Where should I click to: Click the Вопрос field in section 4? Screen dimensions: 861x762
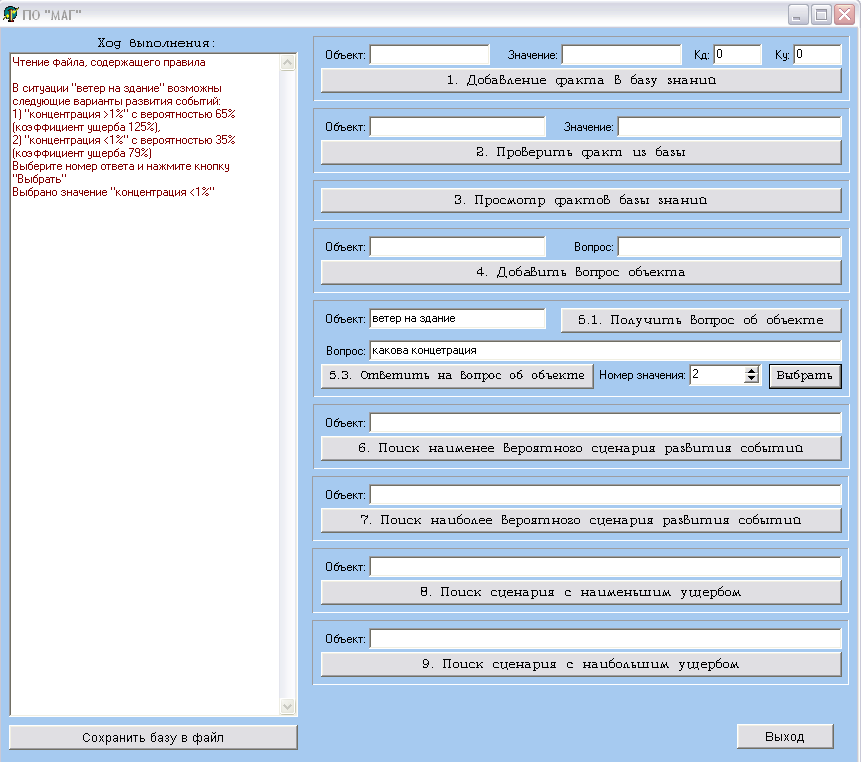click(730, 247)
